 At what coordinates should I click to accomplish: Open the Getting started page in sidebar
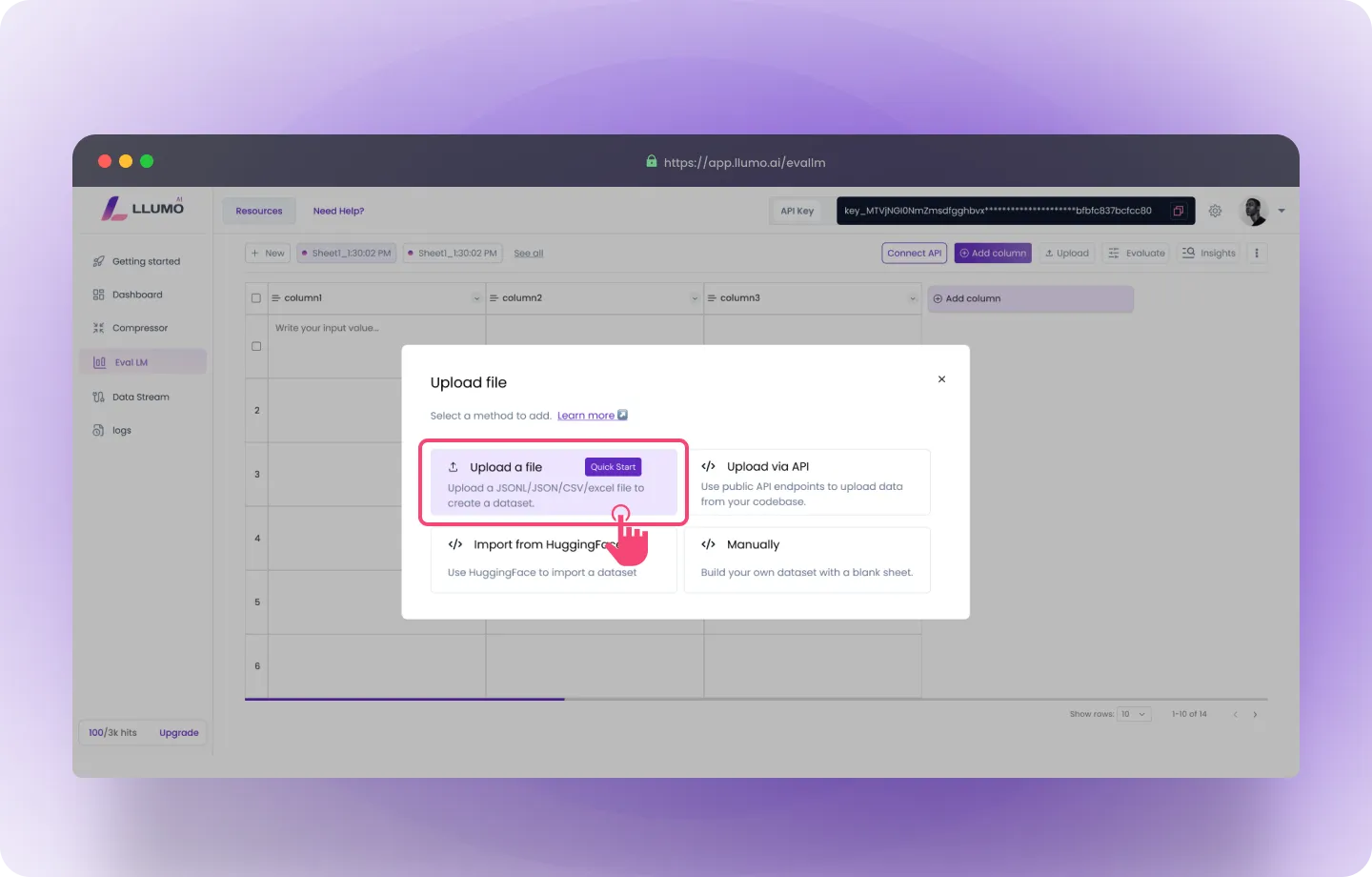(x=136, y=261)
